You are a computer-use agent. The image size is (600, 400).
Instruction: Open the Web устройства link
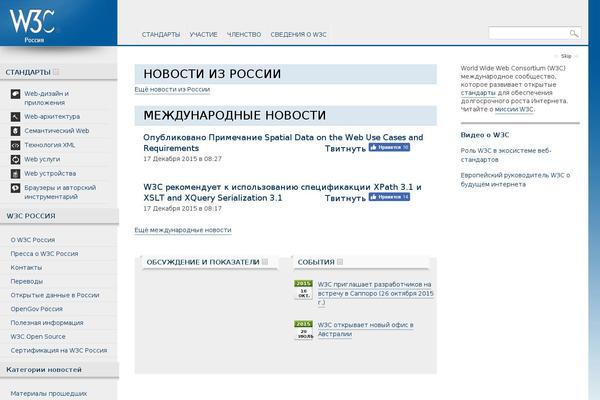(x=50, y=174)
